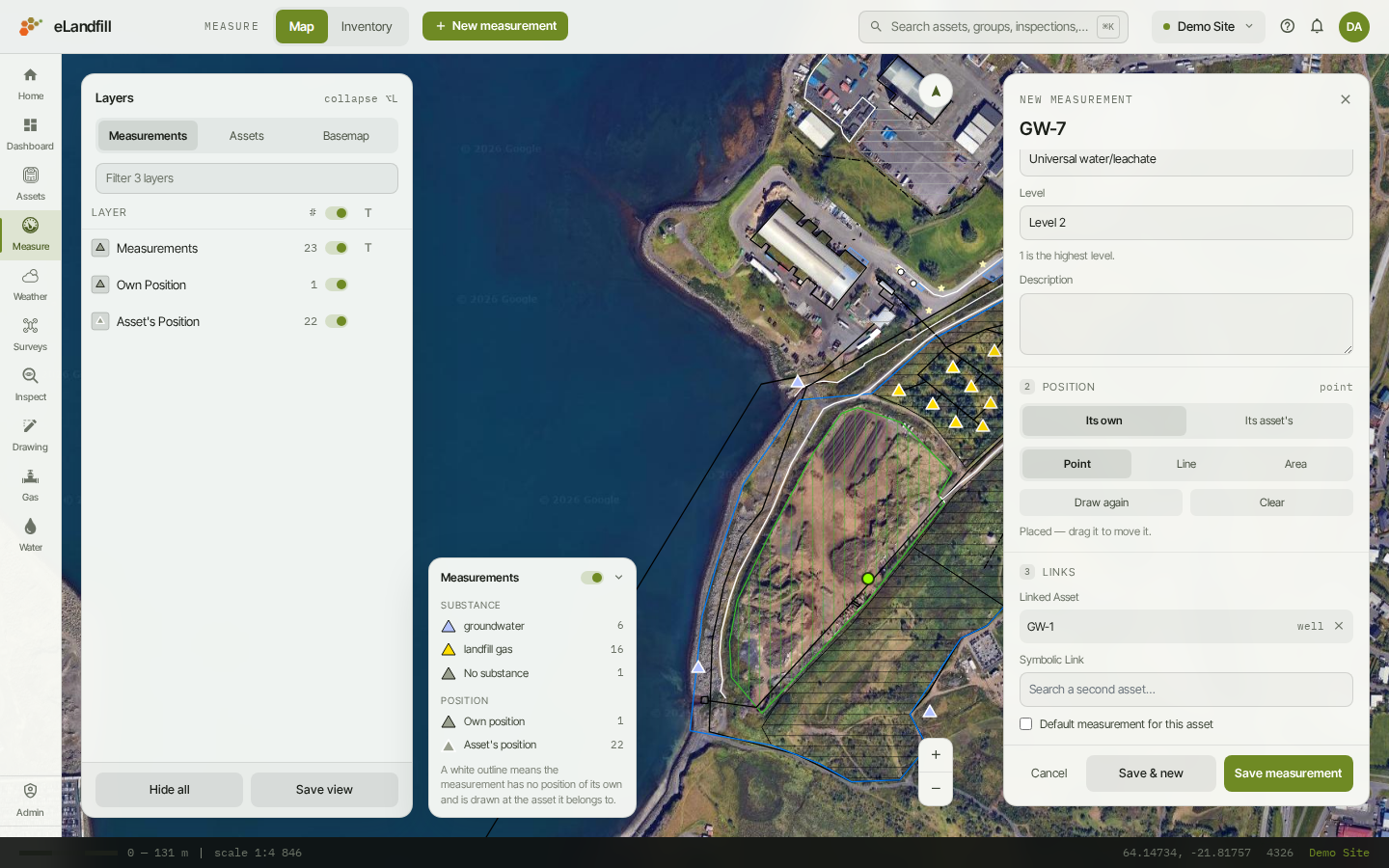
Task: Select the Its asset's position option
Action: [x=1268, y=420]
